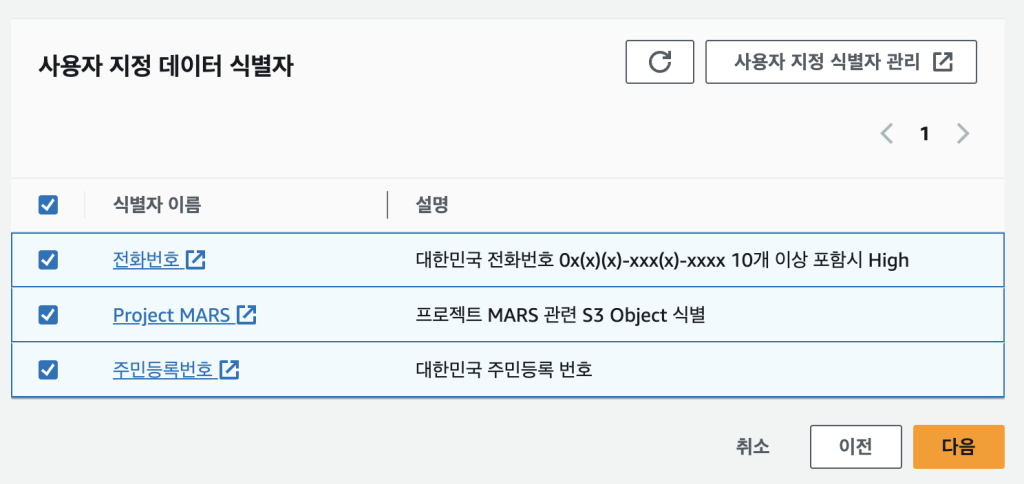This screenshot has width=1024, height=484.
Task: Toggle the select-all checkbox in table header
Action: coord(48,205)
